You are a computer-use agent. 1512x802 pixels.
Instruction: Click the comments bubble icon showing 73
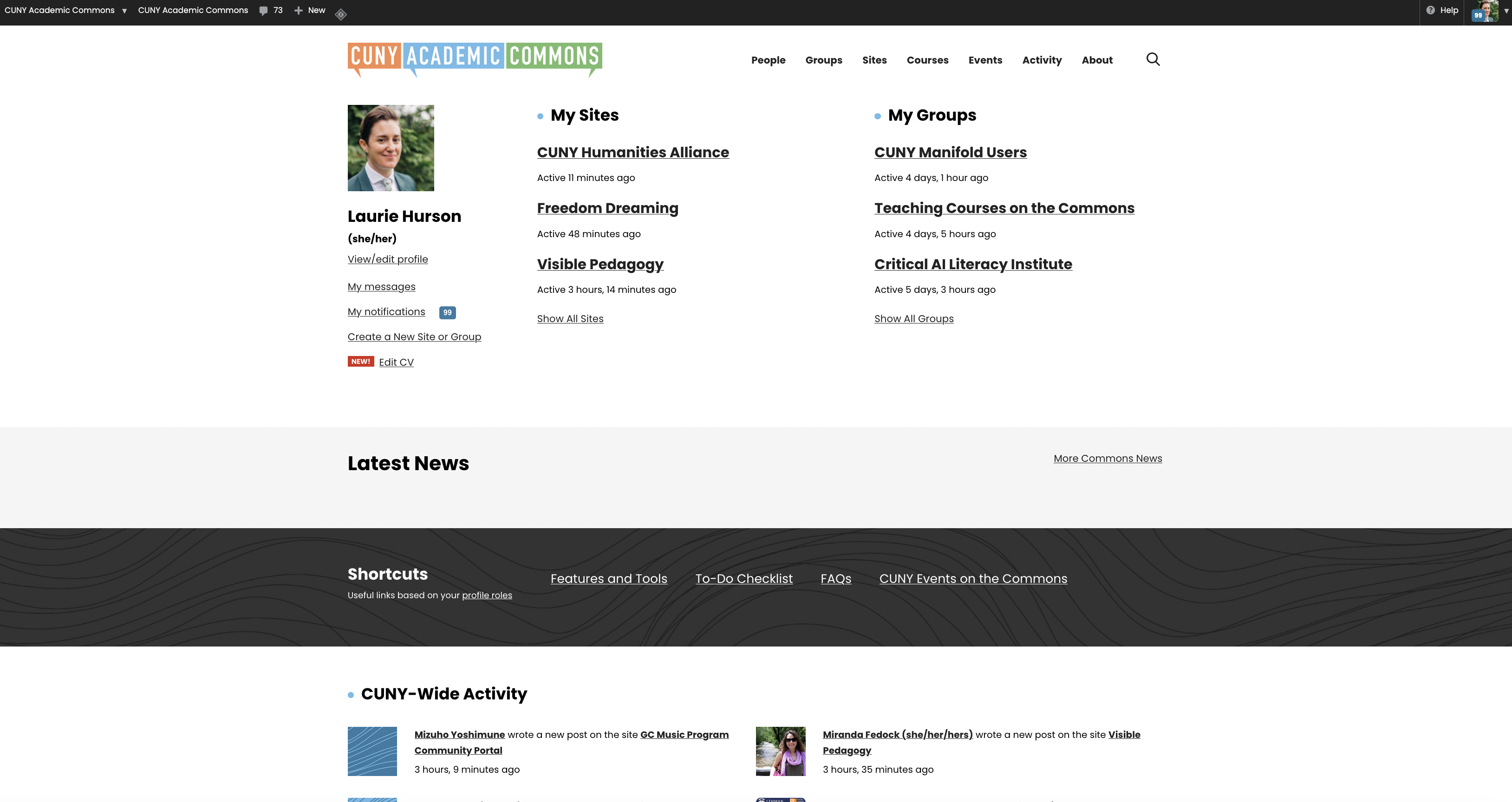(x=264, y=11)
